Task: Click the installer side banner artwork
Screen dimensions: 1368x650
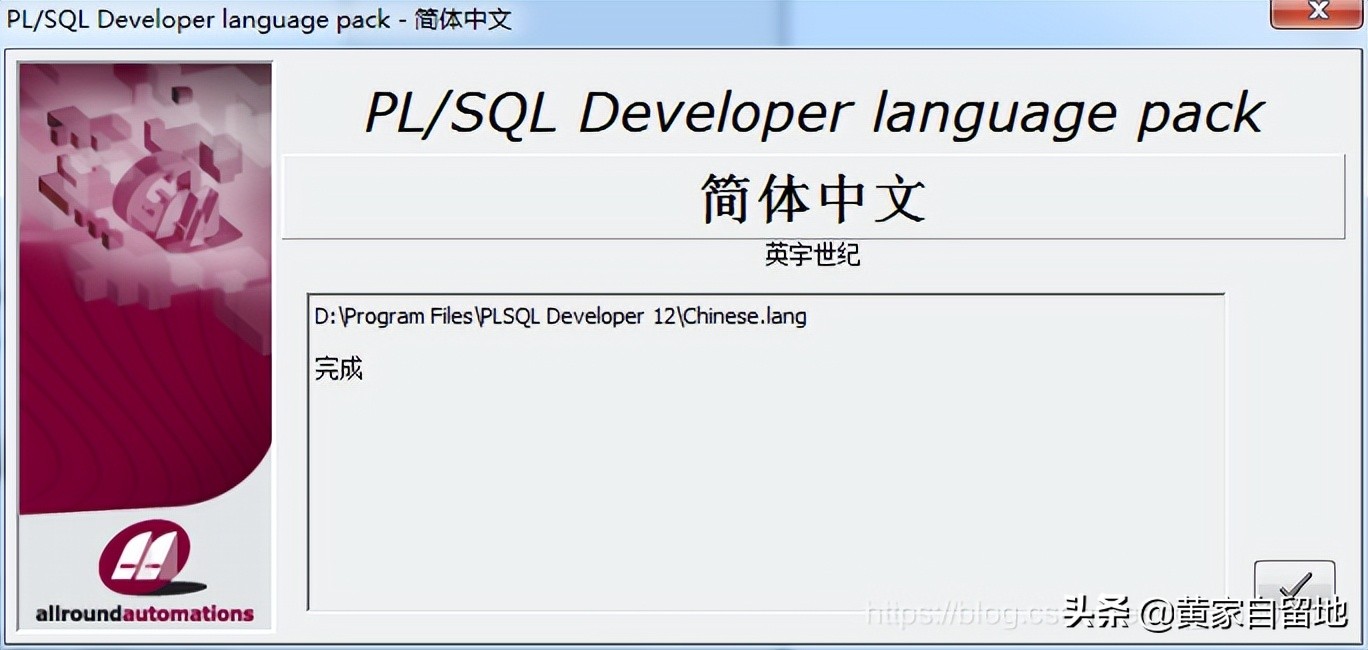Action: [145, 346]
